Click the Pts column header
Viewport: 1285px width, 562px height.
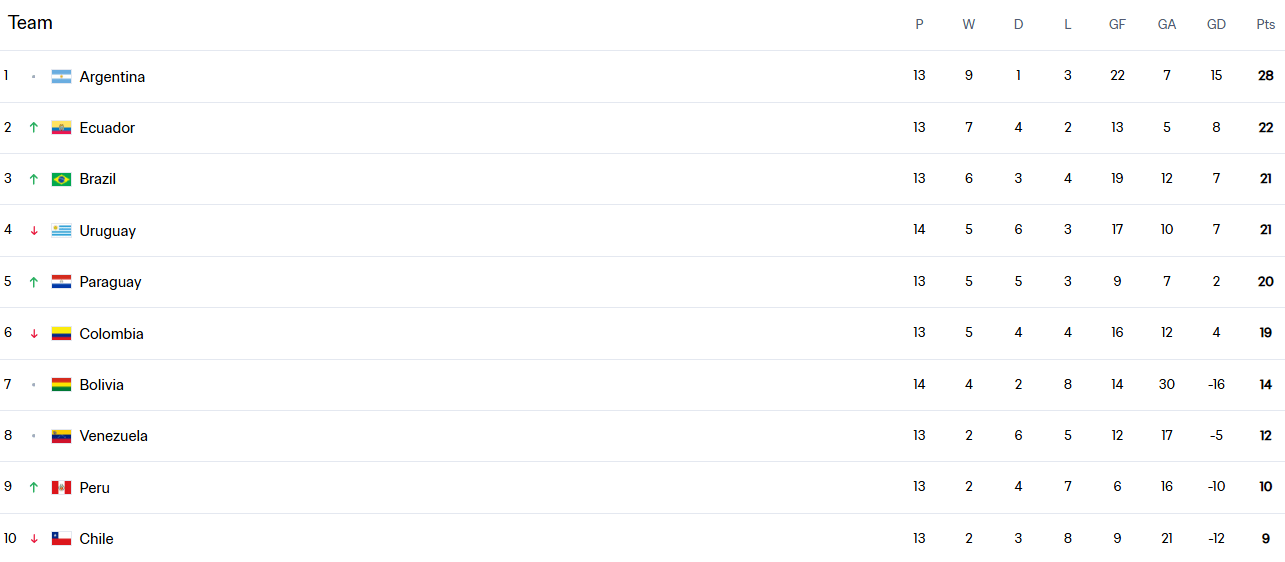click(1265, 25)
